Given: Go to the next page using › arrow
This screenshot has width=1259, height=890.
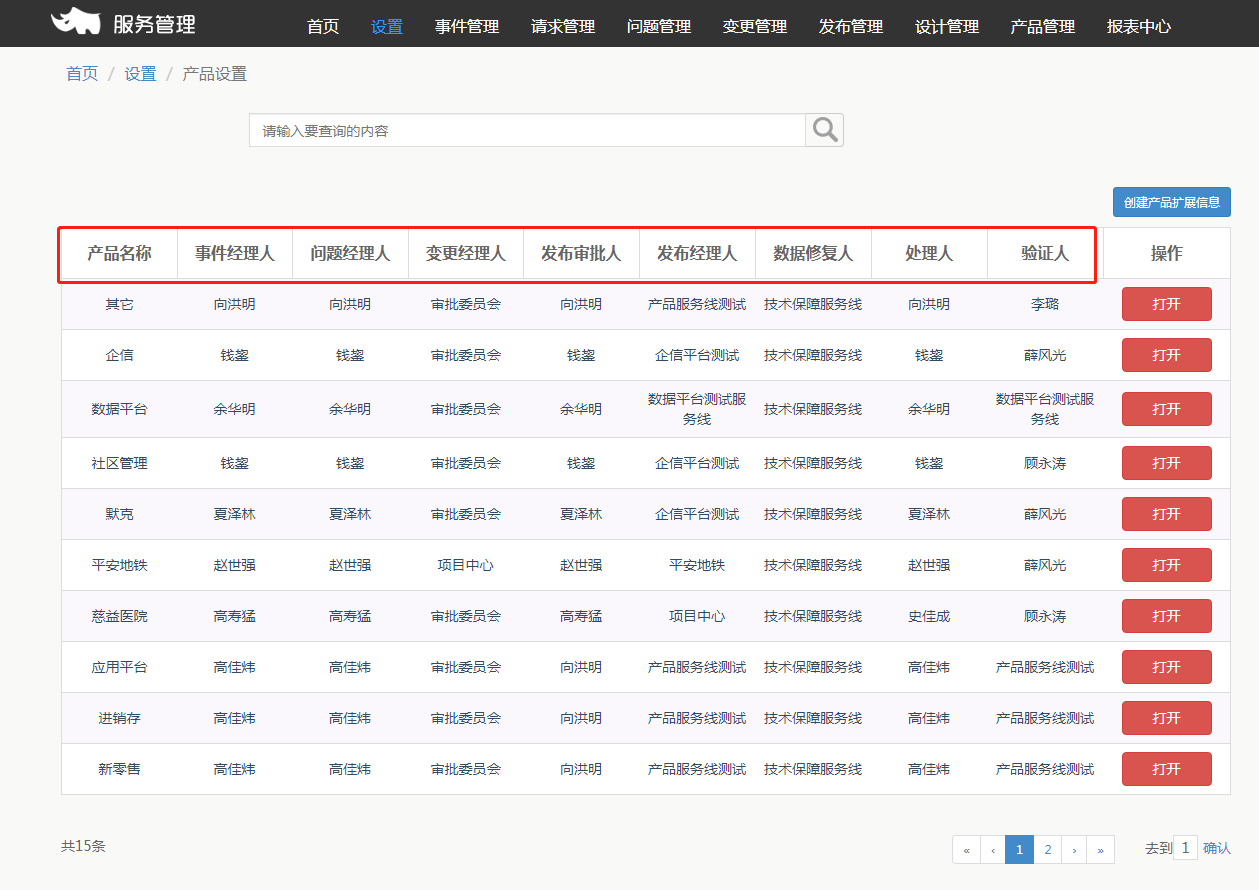Looking at the screenshot, I should 1074,849.
